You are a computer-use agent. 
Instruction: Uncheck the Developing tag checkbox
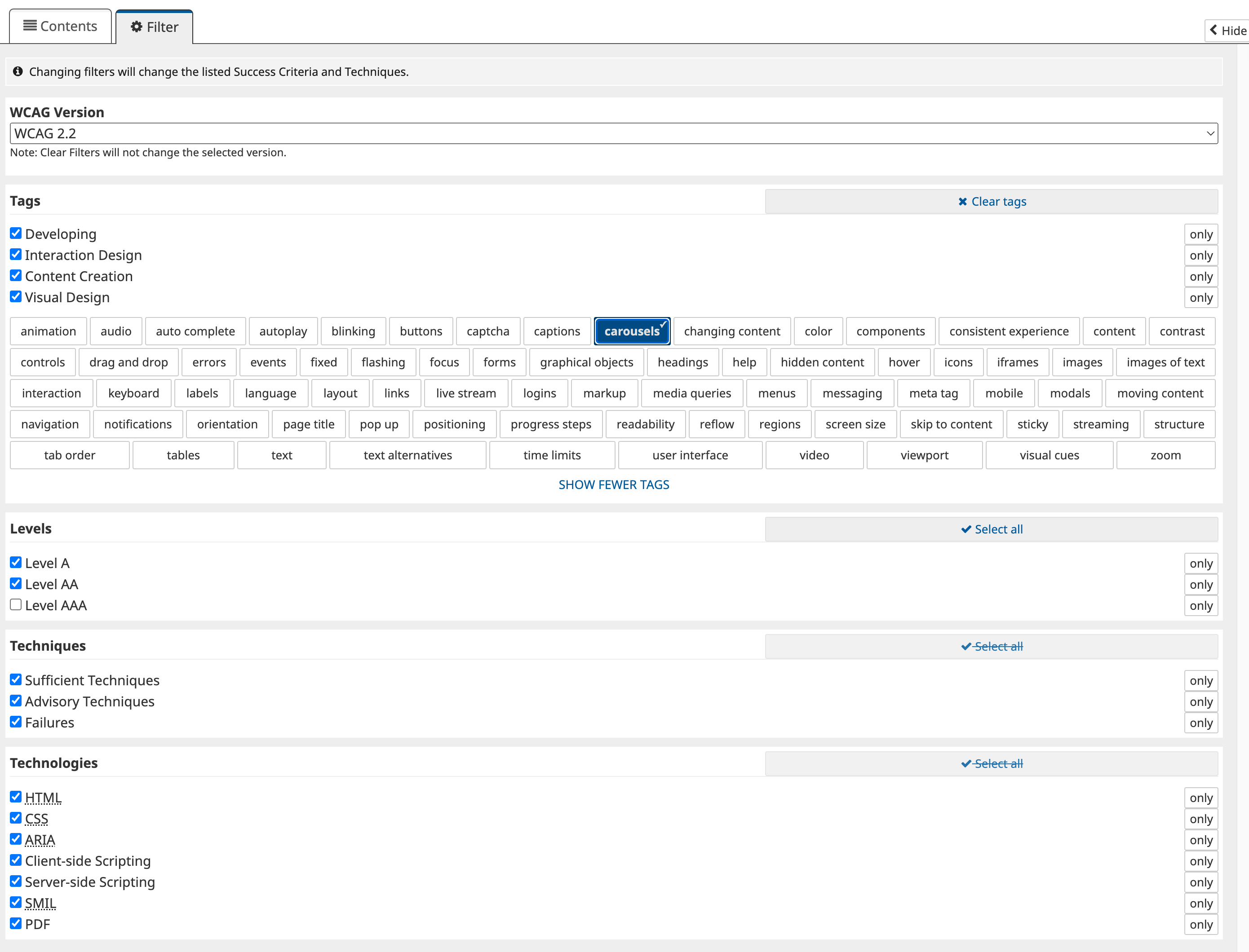(15, 232)
